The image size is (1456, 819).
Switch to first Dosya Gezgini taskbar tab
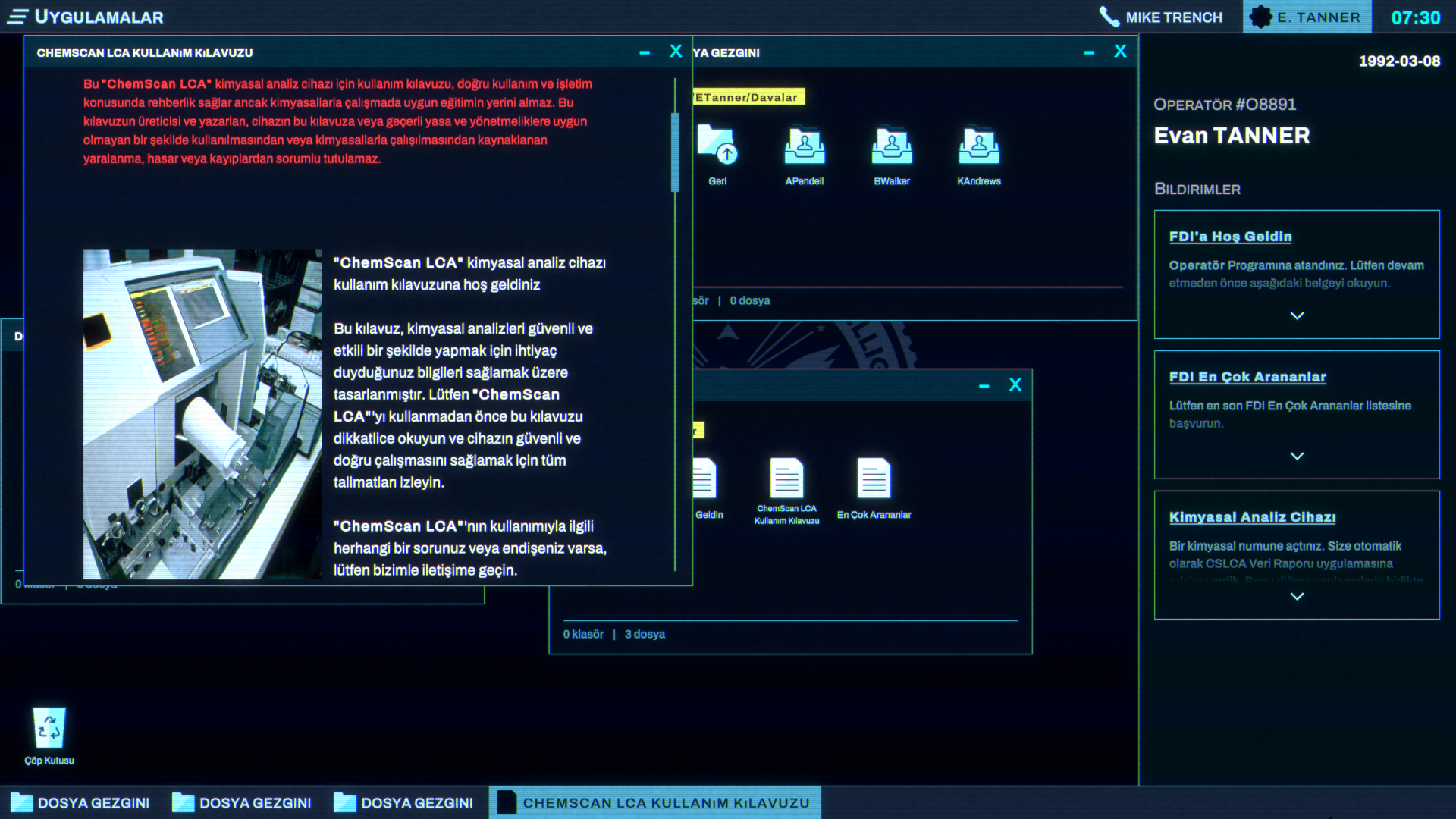[80, 802]
